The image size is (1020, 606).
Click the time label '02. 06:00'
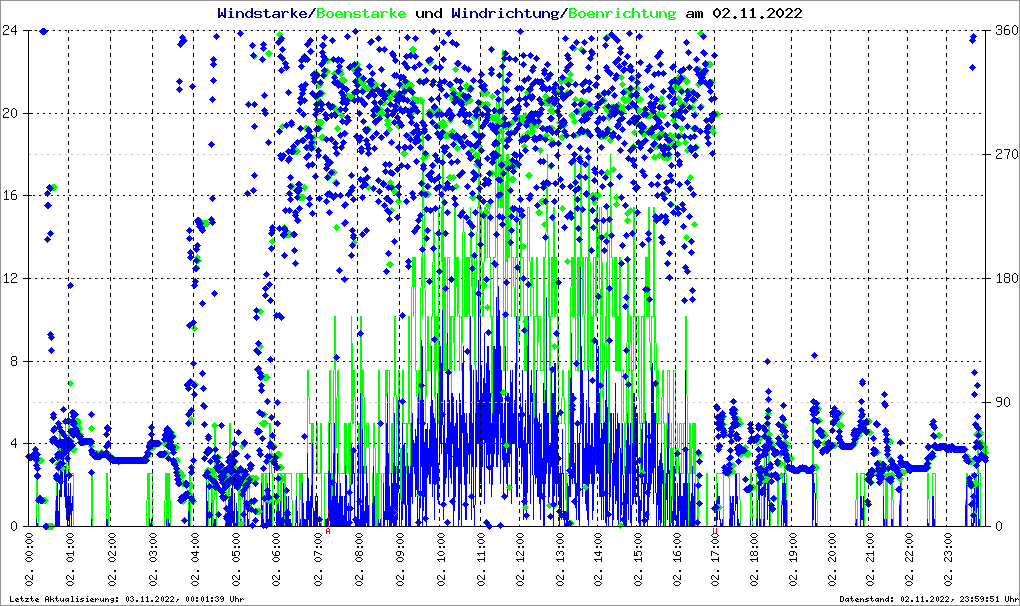click(276, 559)
